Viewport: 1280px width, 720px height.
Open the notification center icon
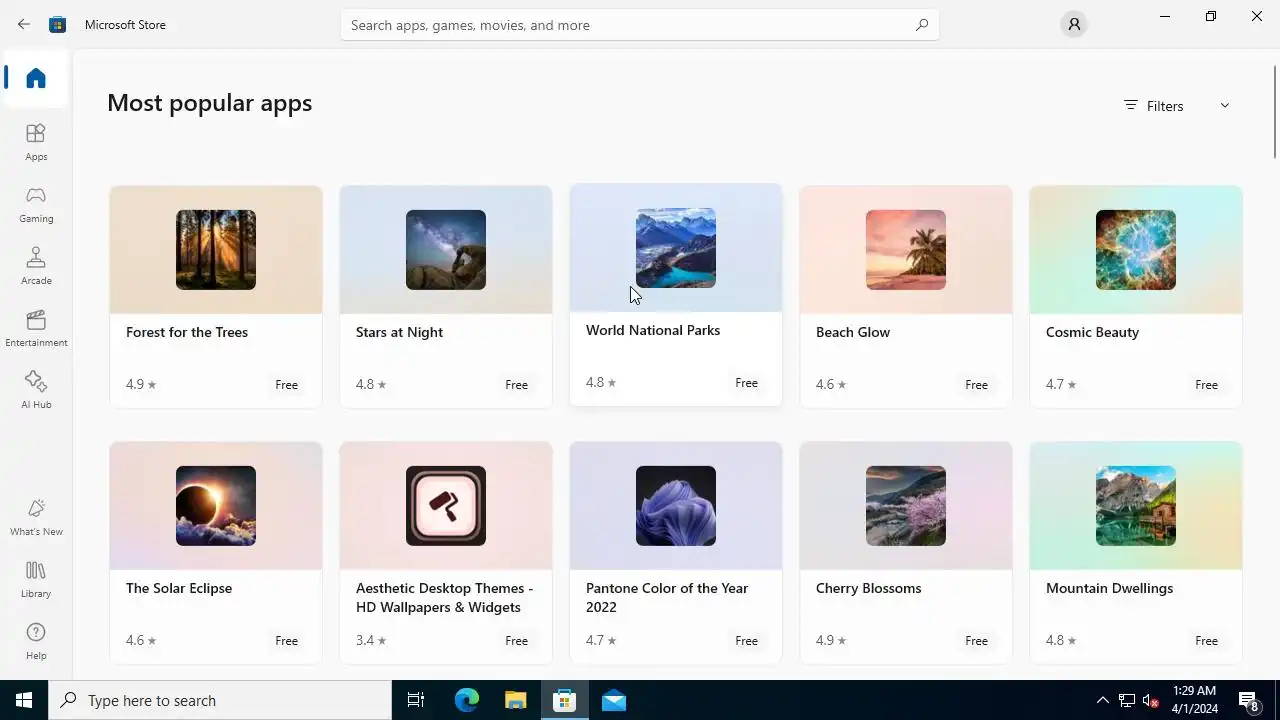coord(1248,700)
